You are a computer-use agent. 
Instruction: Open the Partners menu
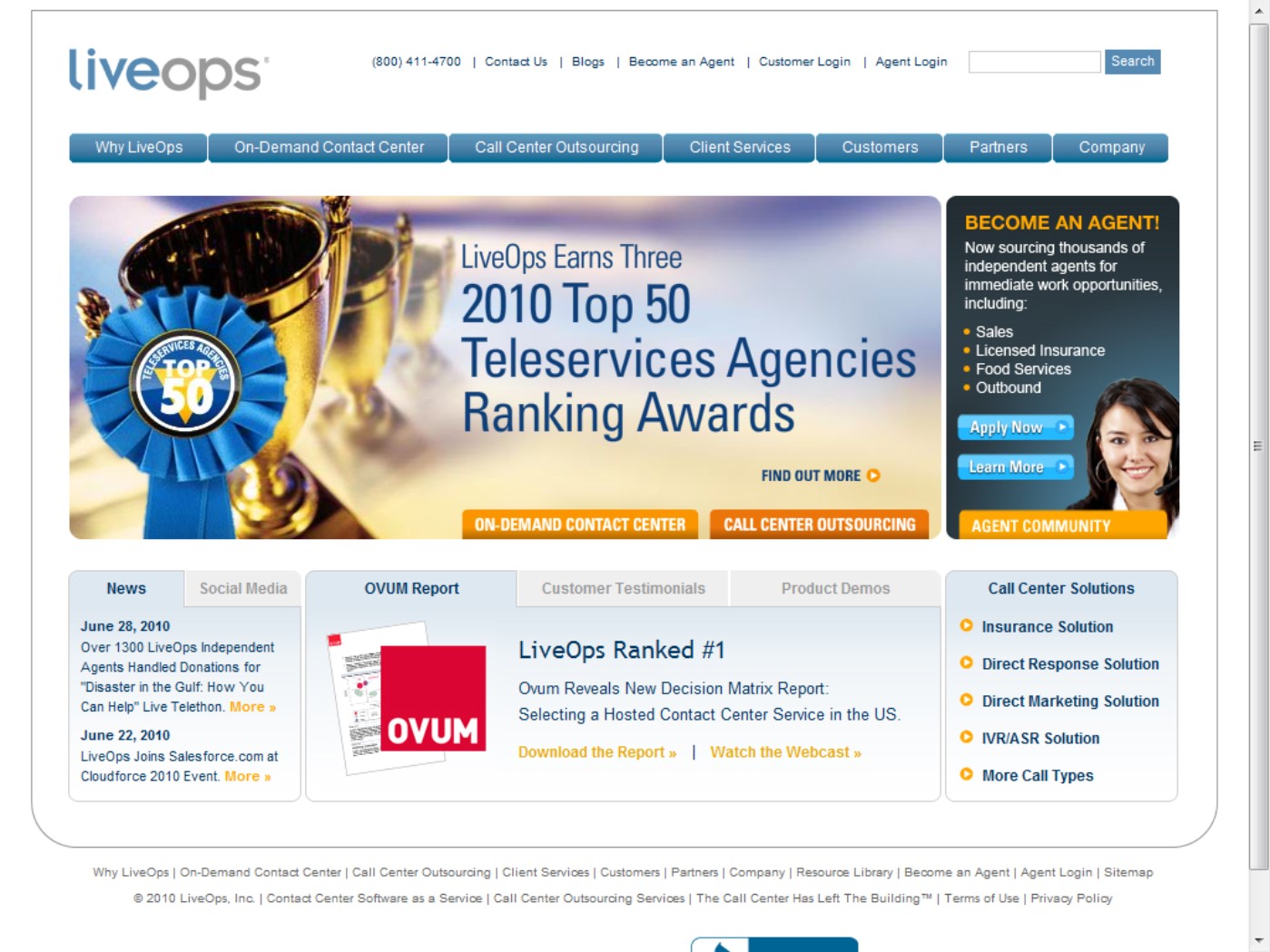pyautogui.click(x=999, y=148)
